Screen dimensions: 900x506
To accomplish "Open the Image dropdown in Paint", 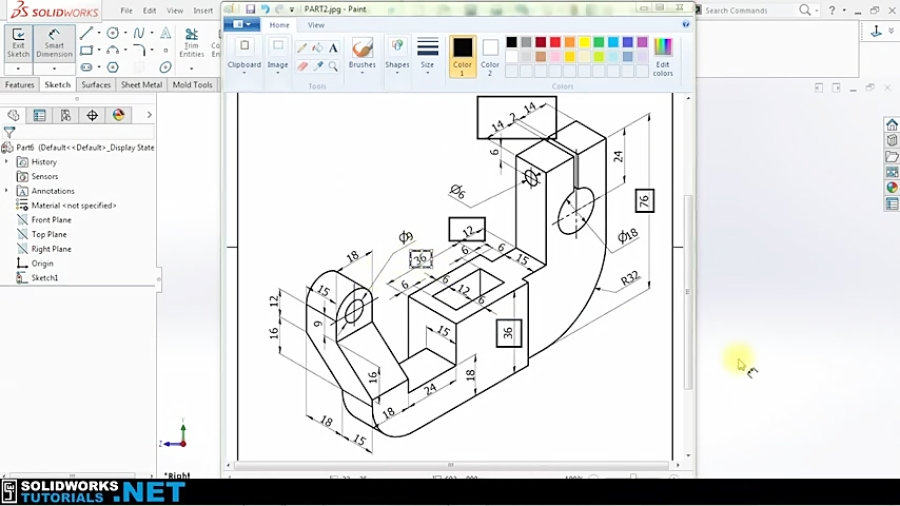I will 278,73.
